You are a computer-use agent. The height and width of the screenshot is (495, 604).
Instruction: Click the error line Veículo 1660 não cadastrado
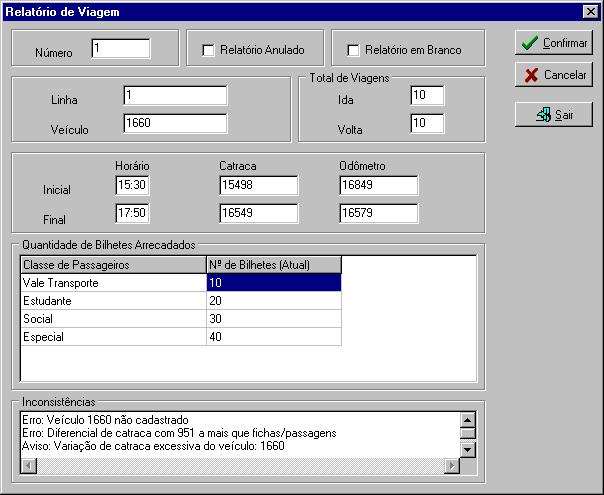tap(105, 420)
